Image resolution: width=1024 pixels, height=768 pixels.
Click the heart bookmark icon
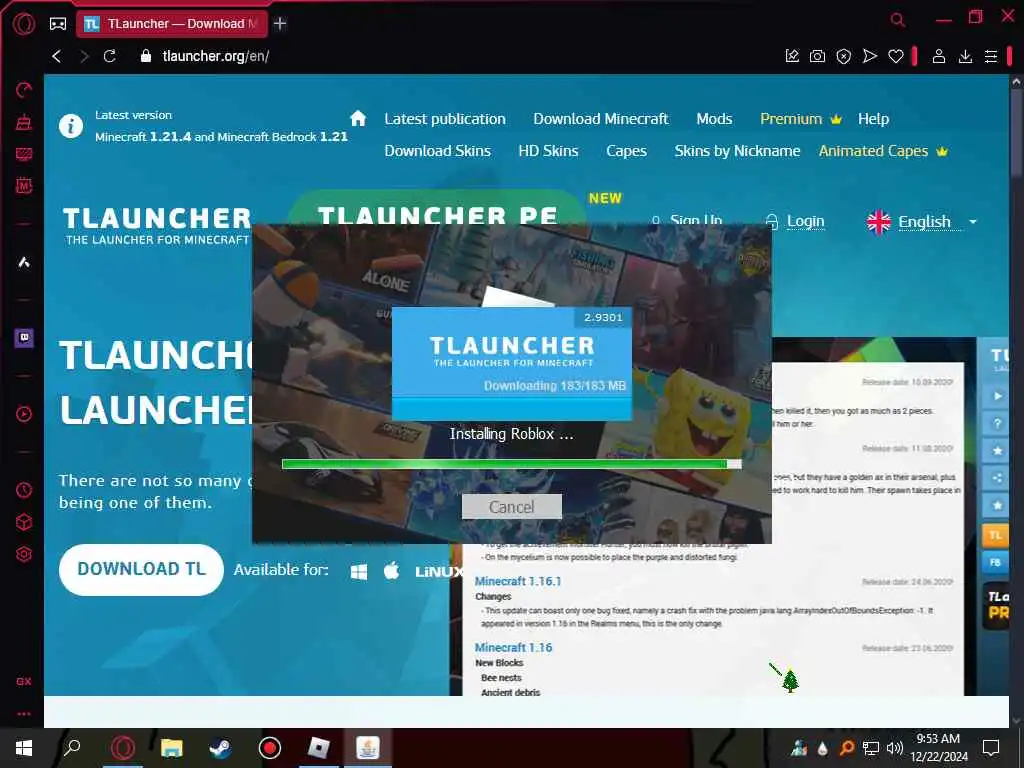895,56
